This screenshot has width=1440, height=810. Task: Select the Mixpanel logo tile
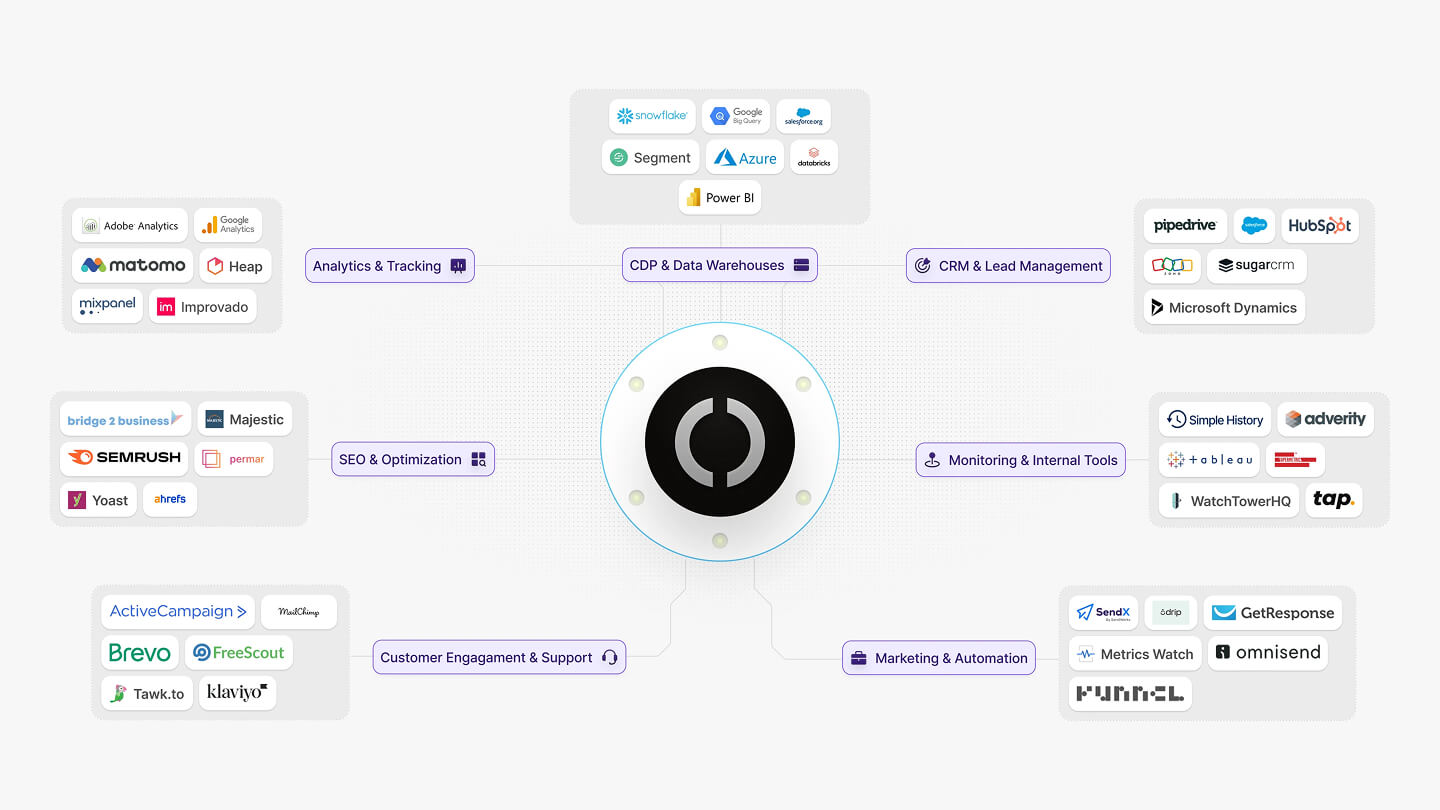coord(107,306)
